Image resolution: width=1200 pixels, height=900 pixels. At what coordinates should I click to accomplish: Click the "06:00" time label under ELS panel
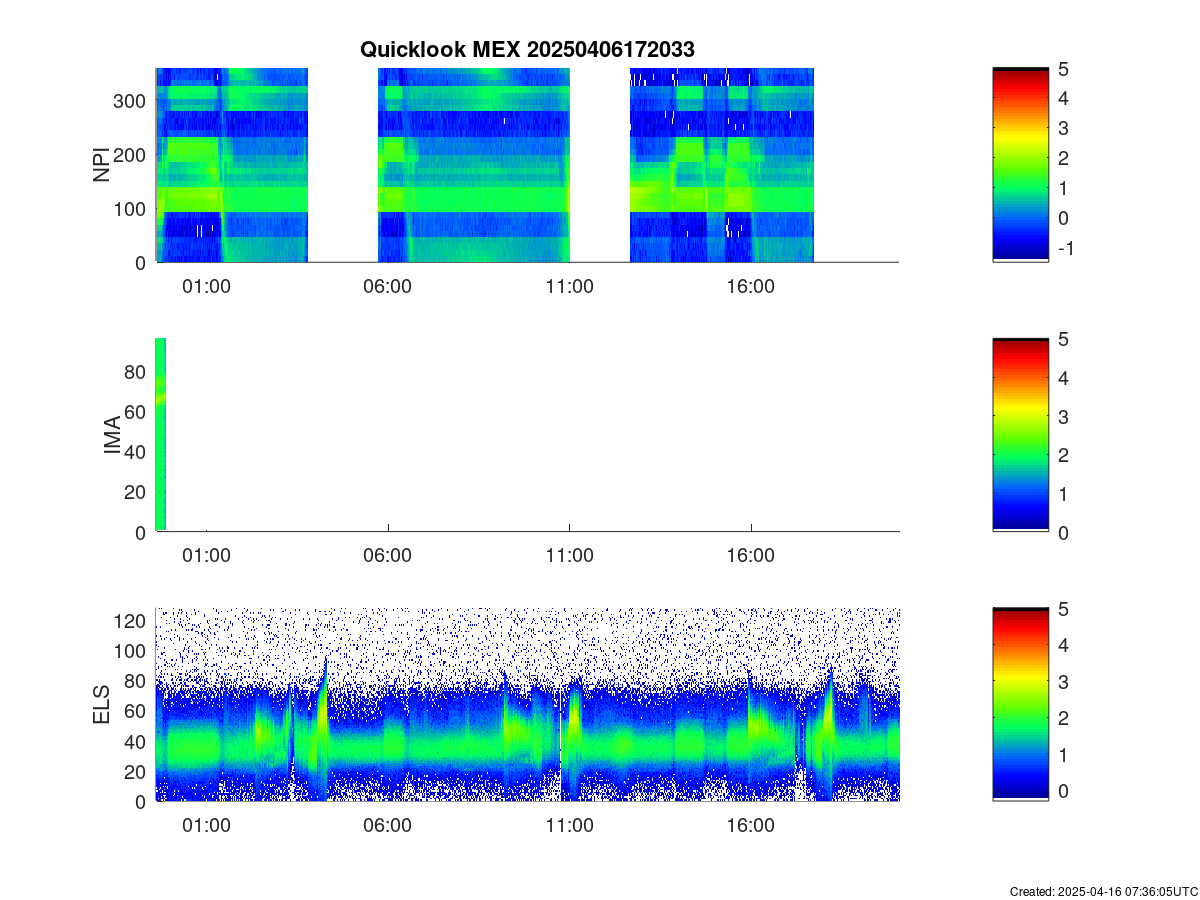[x=388, y=825]
